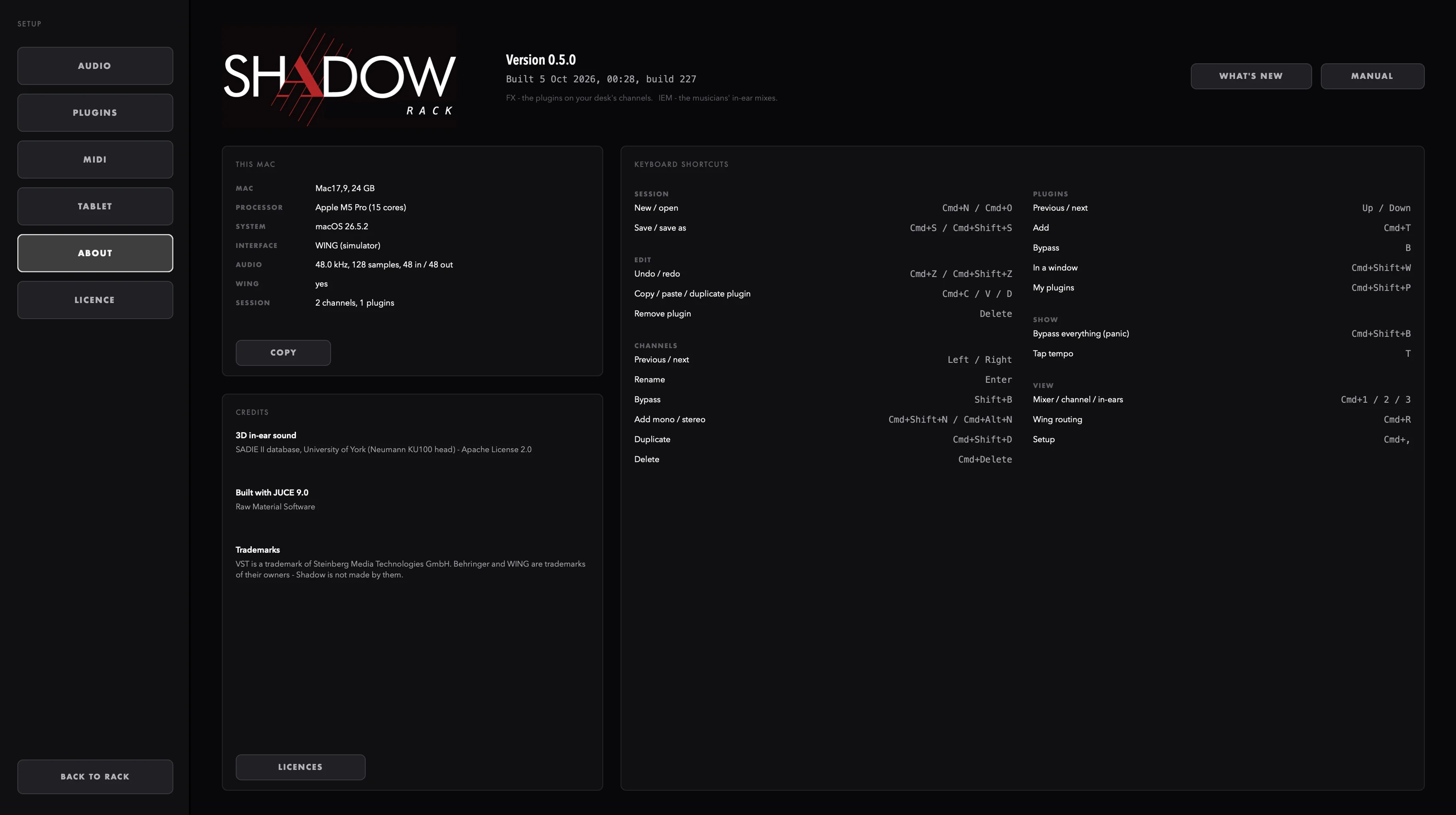Open the What's New notes
Viewport: 1456px width, 815px height.
coord(1251,76)
